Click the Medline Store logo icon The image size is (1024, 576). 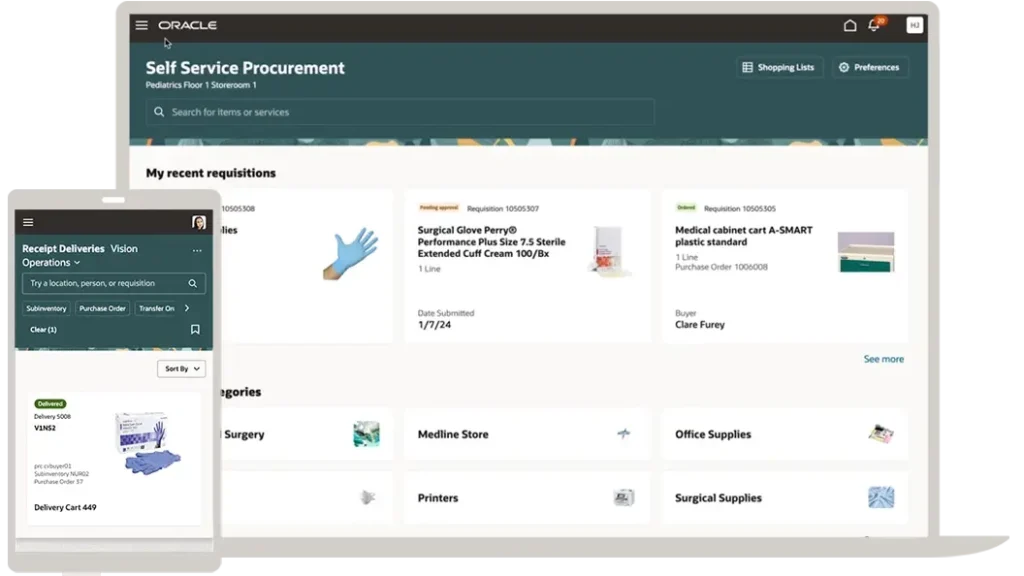624,434
